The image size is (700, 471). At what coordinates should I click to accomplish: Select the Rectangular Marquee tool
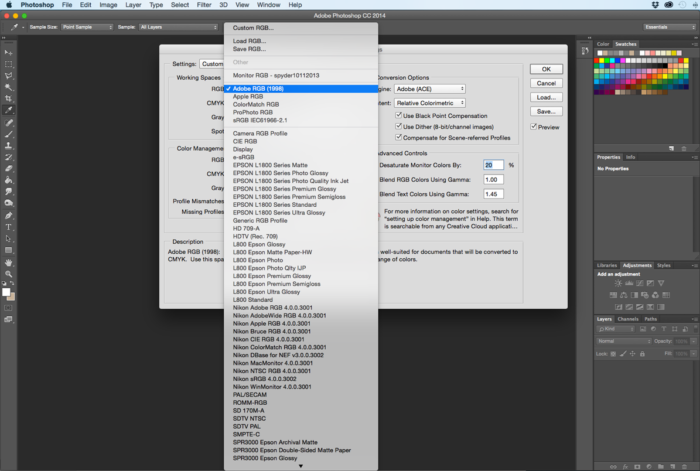click(8, 62)
